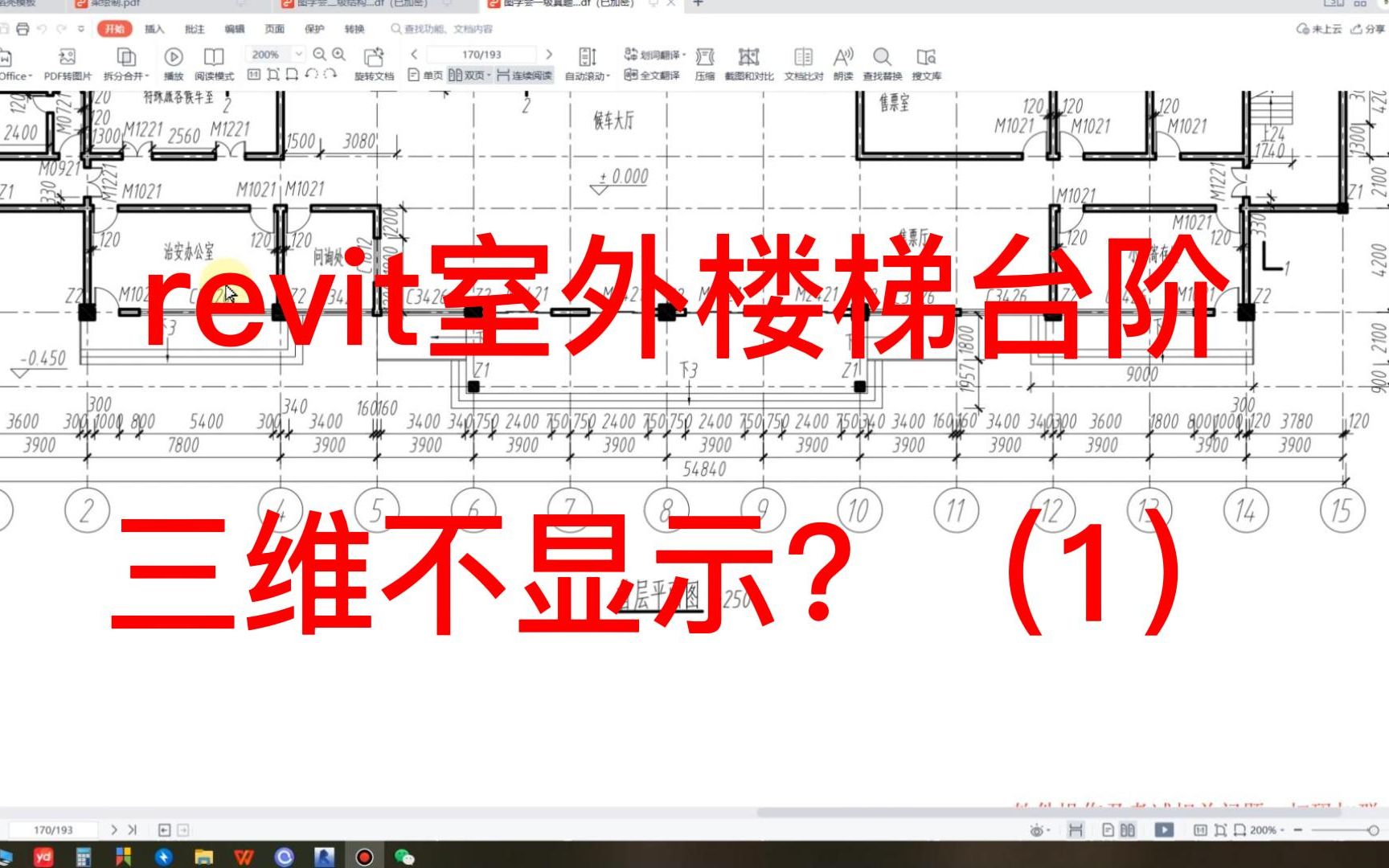Open the 压缩 compress tool
Image resolution: width=1389 pixels, height=868 pixels.
click(x=703, y=64)
